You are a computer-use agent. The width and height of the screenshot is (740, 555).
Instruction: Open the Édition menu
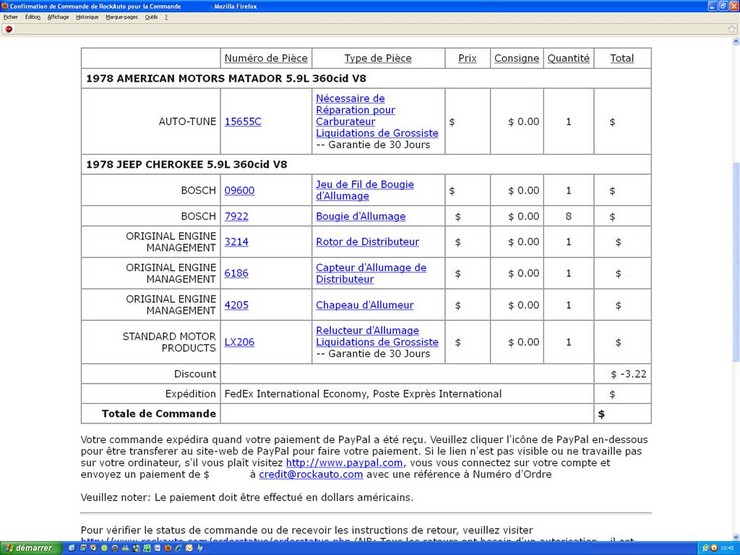pos(33,17)
